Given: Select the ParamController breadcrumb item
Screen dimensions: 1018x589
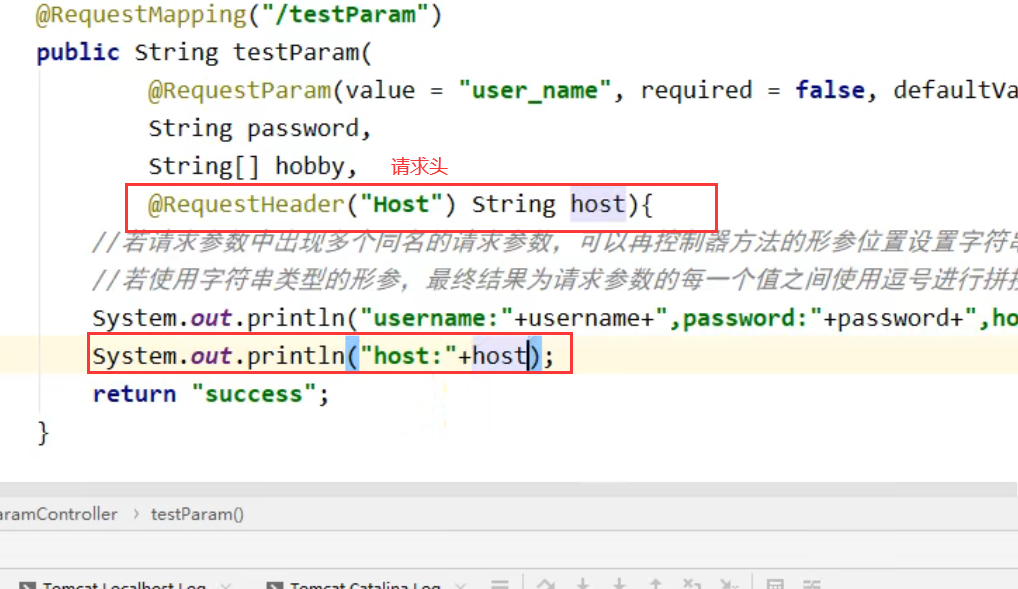Looking at the screenshot, I should click(58, 514).
